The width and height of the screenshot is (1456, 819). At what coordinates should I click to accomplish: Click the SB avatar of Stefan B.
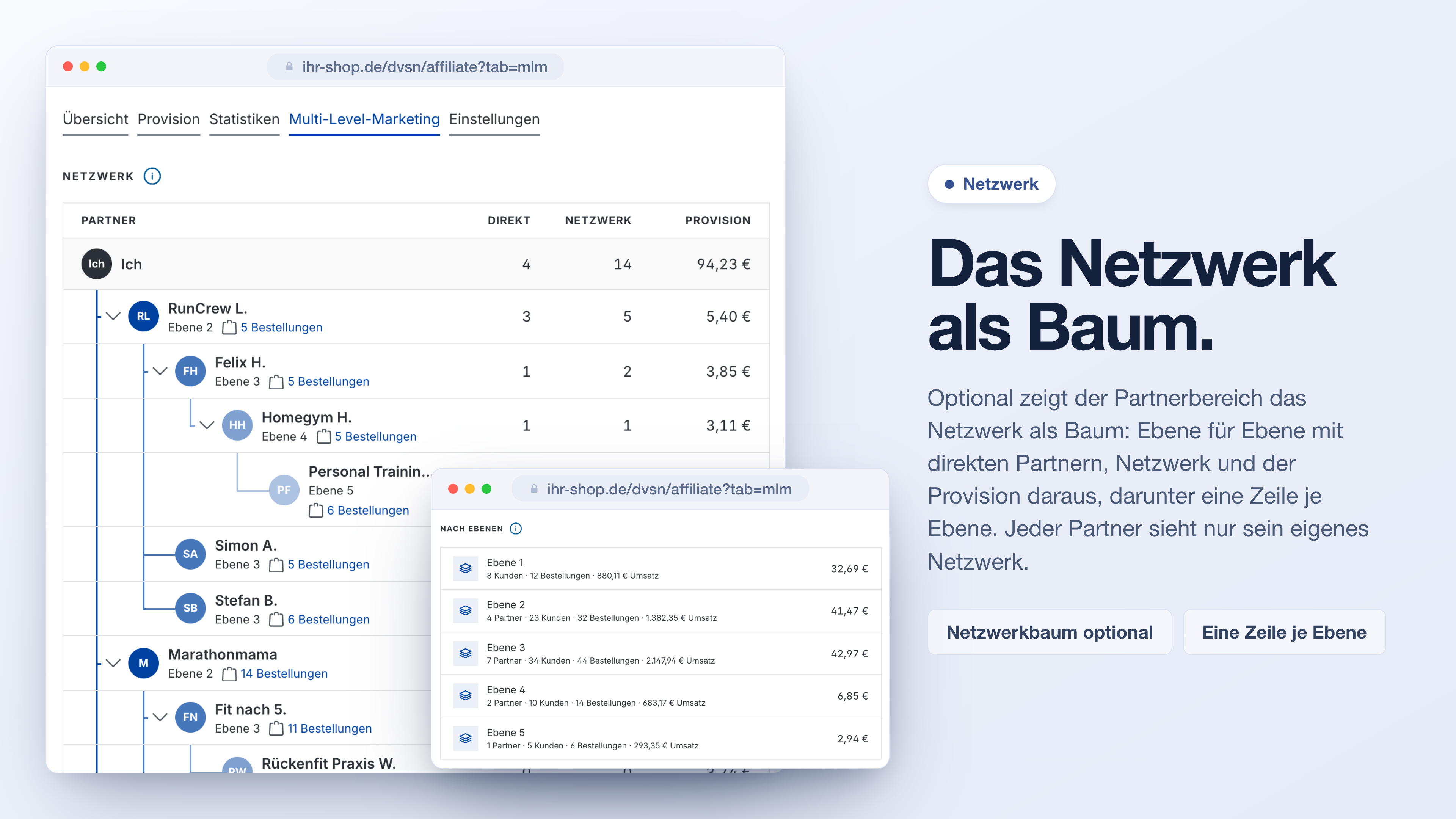pos(190,608)
